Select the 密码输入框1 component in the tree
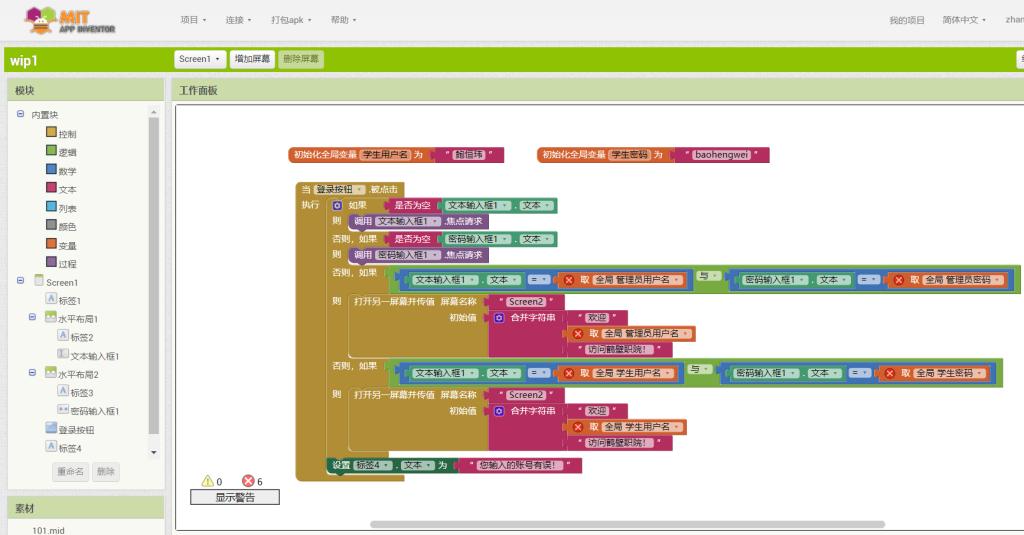 95,411
